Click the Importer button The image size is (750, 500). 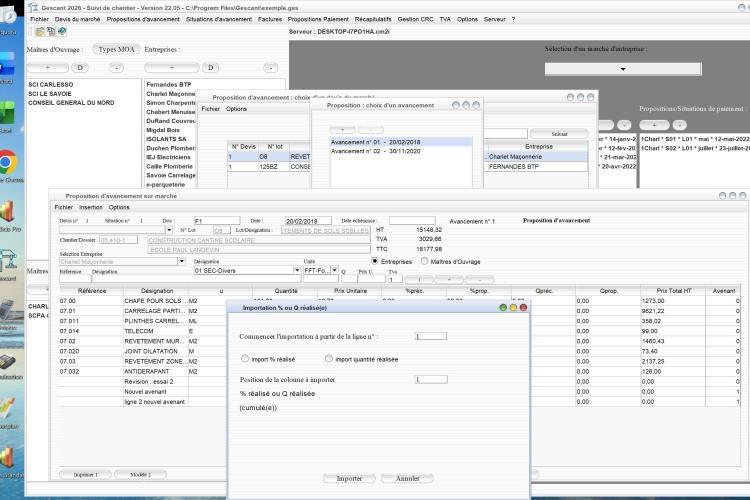tap(349, 478)
